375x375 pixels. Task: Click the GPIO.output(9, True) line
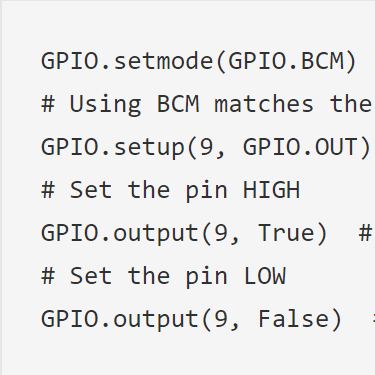[184, 233]
